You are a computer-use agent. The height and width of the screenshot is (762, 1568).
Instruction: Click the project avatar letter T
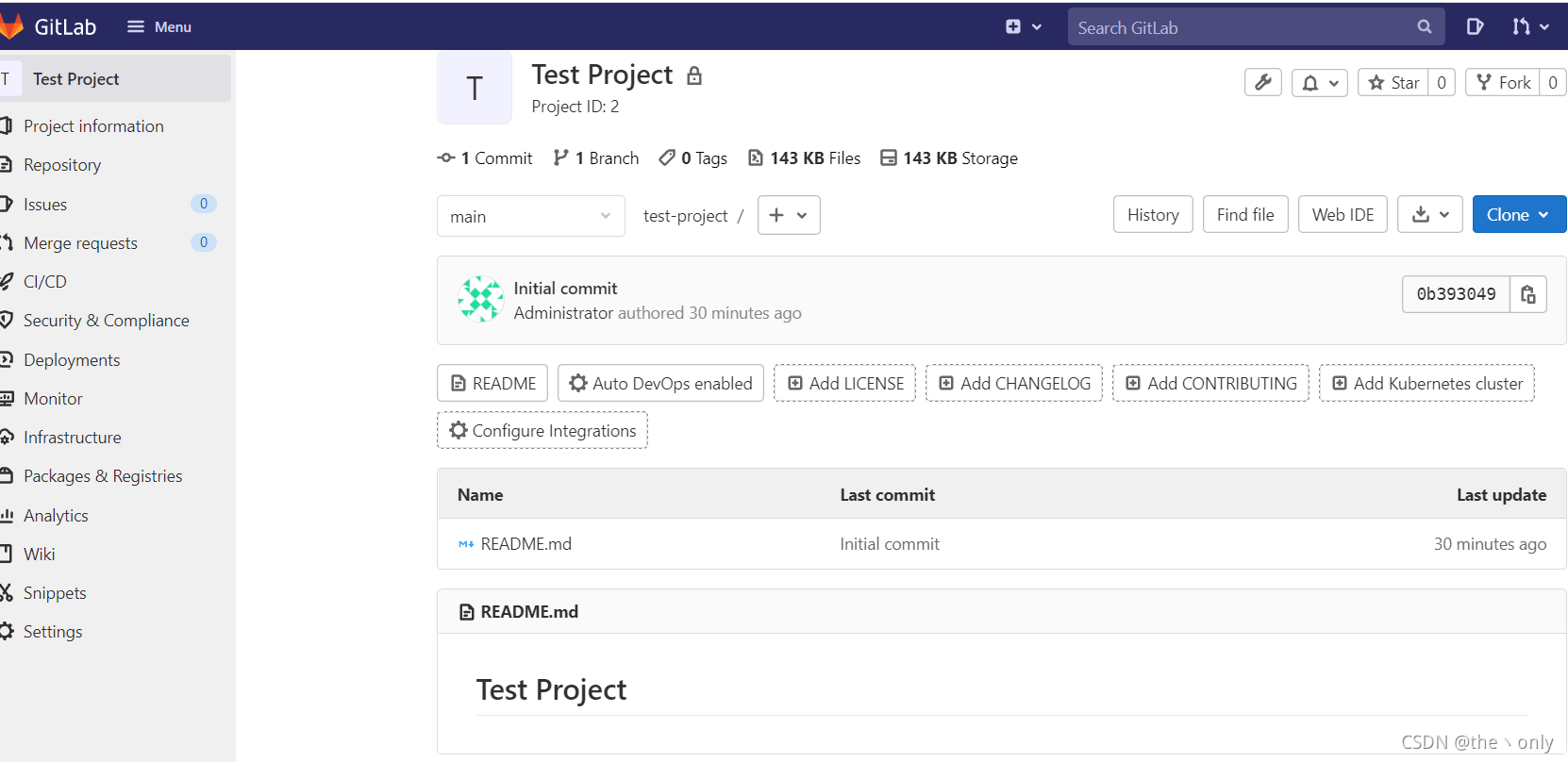475,88
